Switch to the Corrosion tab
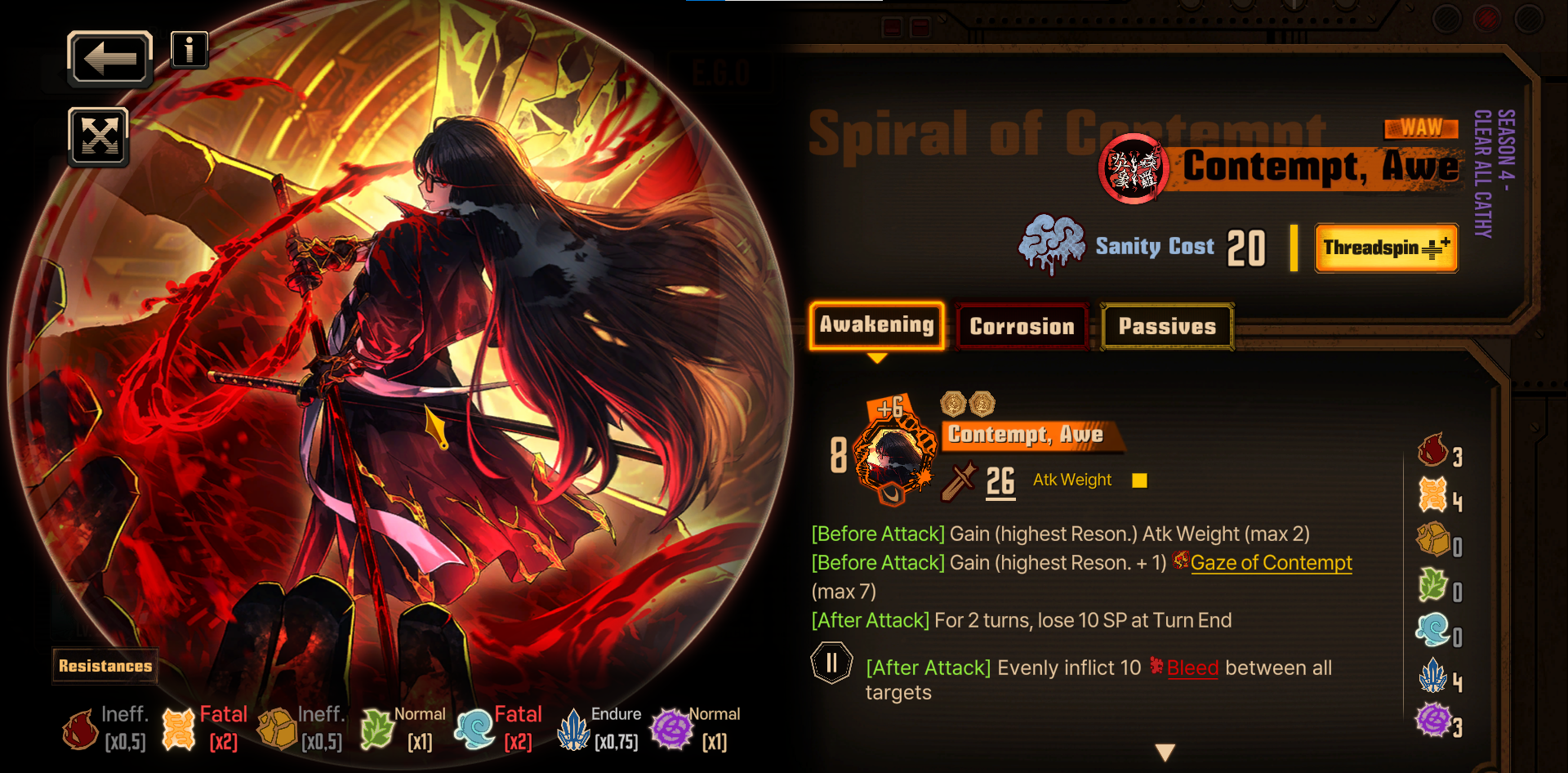 tap(1022, 327)
